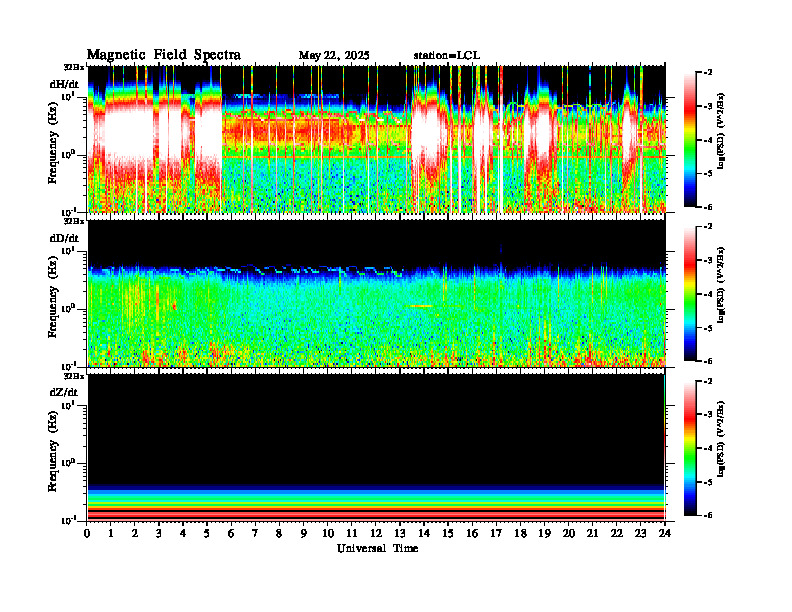Click the hour "14" tick label on the time axis
Screen dimensions: 792x612
(x=424, y=533)
